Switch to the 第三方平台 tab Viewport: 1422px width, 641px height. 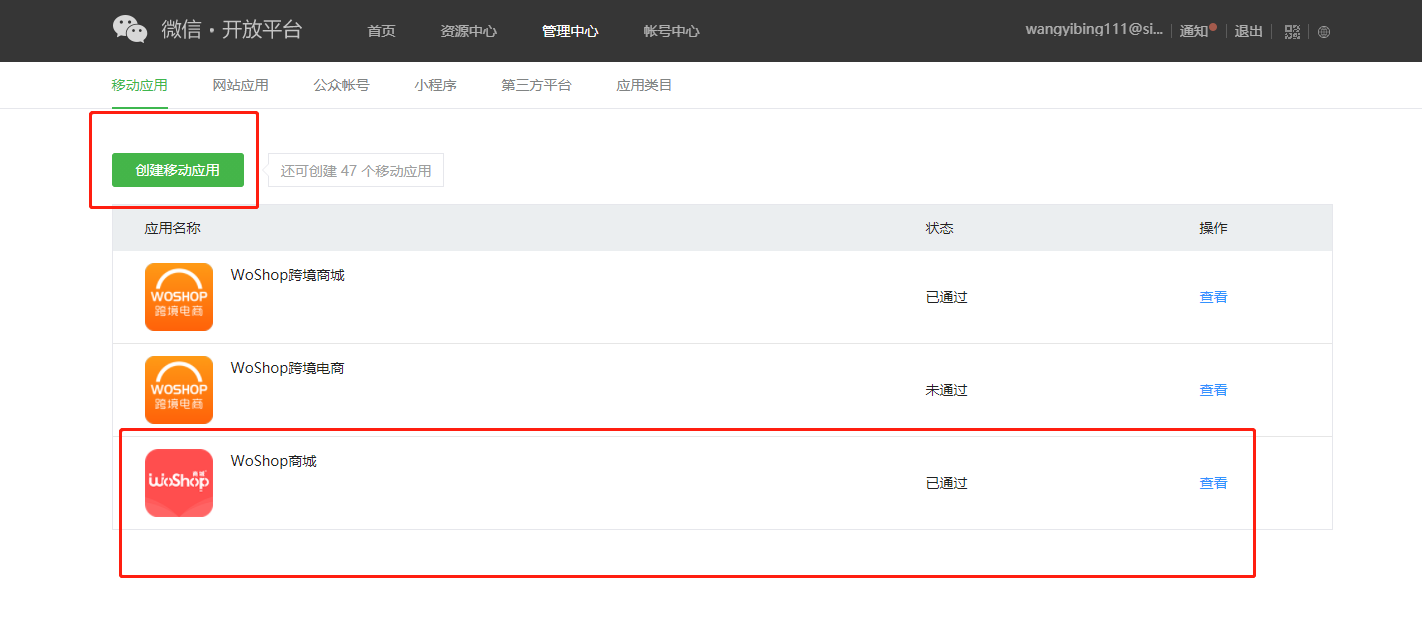coord(537,85)
